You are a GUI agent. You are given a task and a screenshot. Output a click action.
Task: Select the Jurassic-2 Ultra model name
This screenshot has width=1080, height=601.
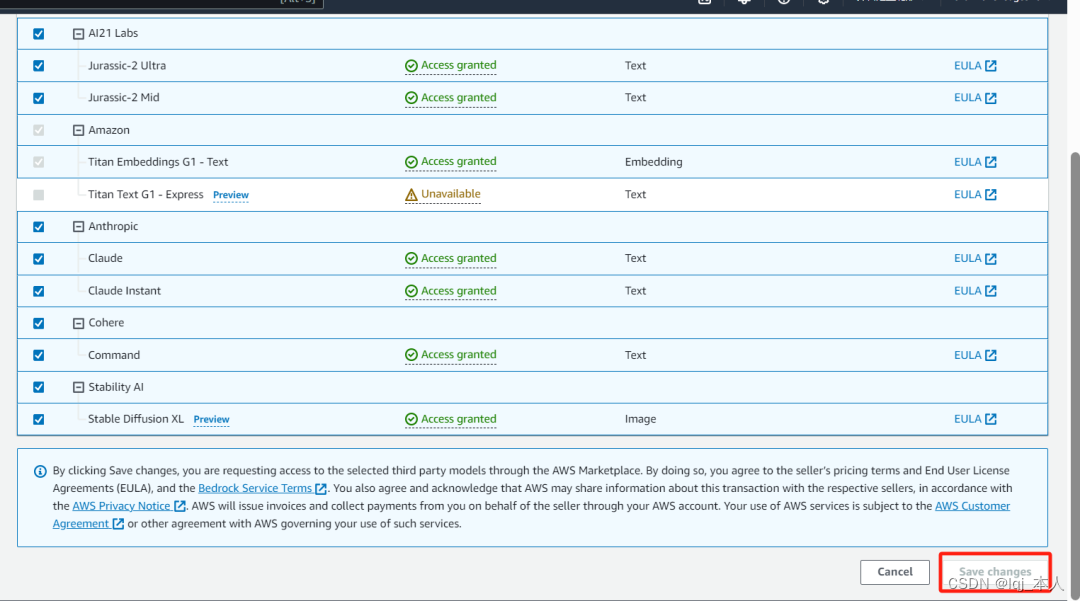click(x=127, y=65)
